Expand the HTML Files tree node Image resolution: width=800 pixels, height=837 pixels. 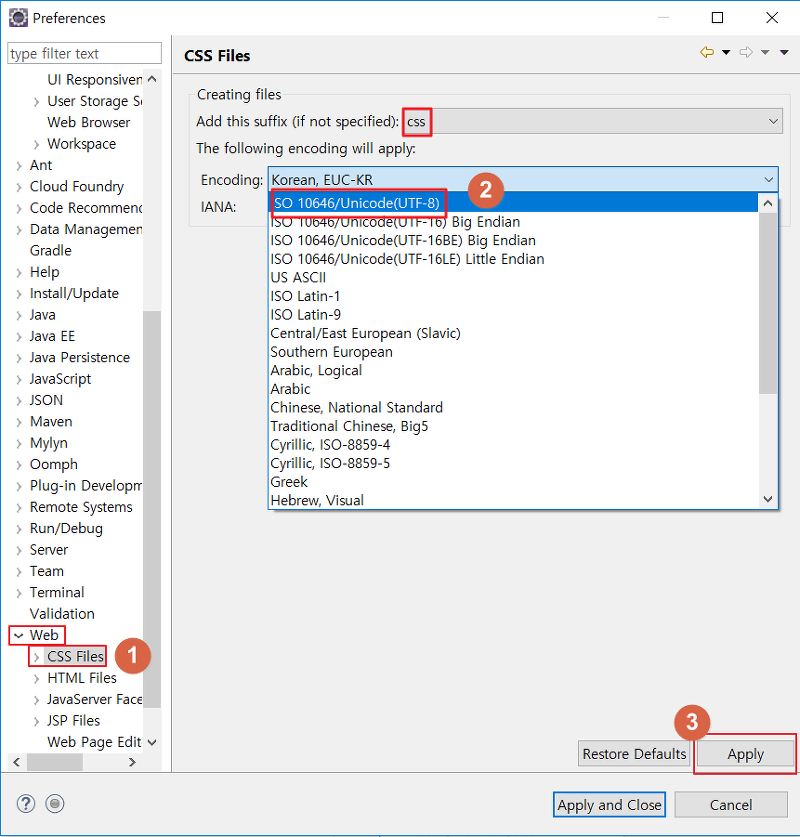click(36, 678)
